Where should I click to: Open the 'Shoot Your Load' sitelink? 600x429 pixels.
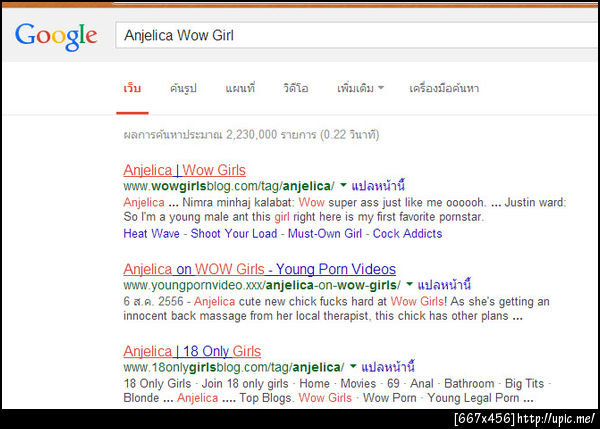coord(234,233)
